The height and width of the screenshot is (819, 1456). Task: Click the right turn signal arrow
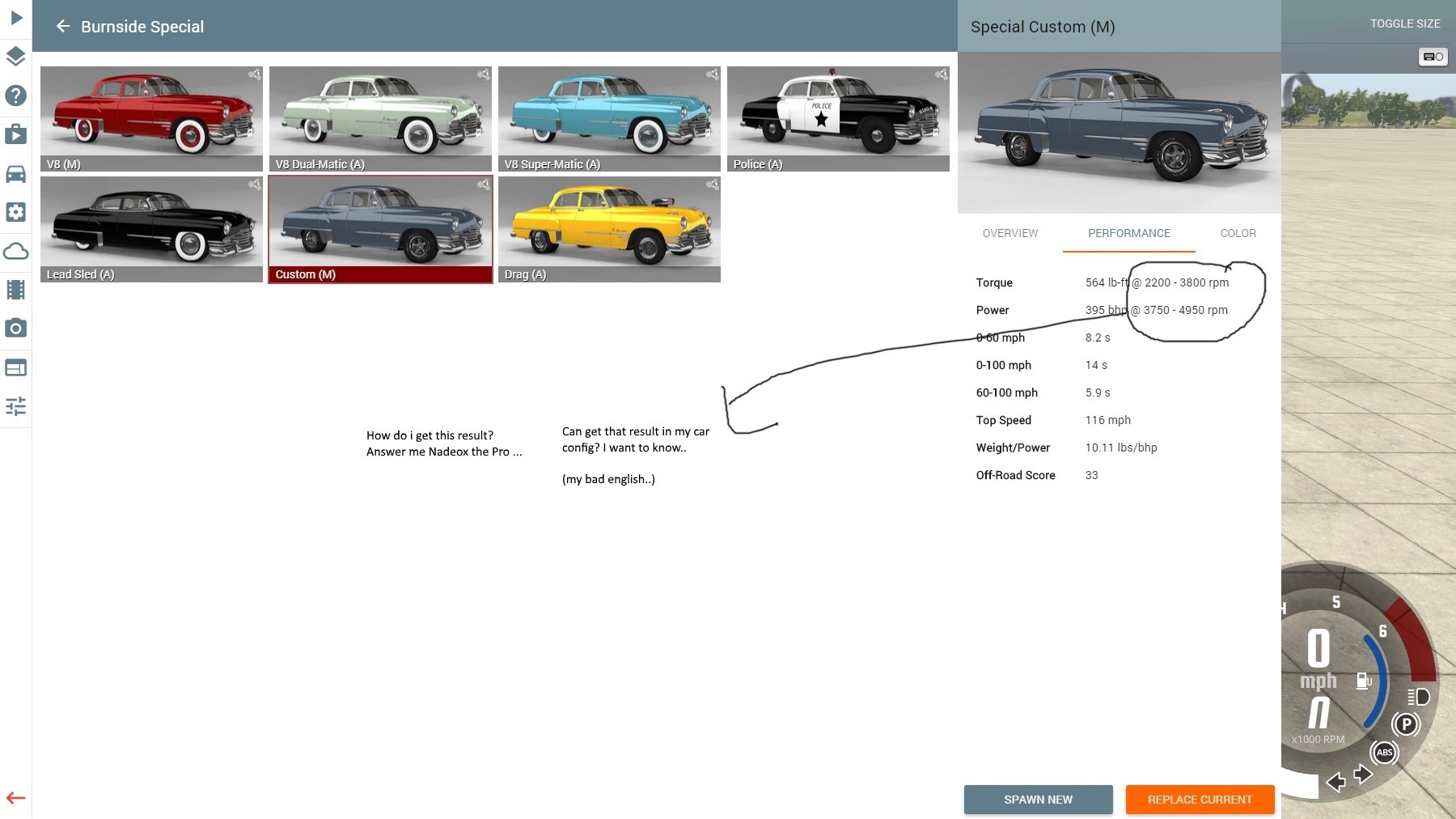click(x=1363, y=774)
